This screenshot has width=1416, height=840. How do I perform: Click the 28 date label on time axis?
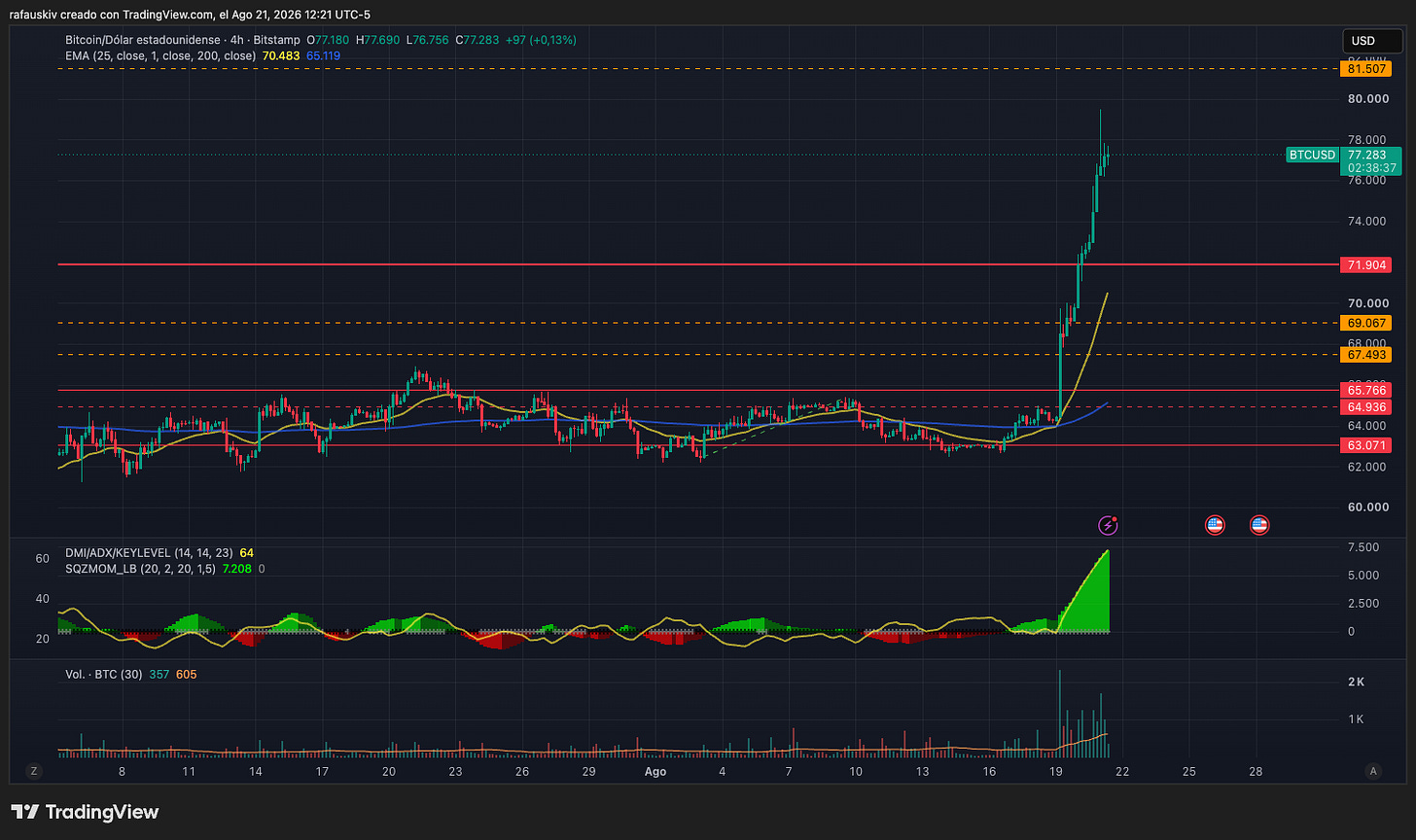[x=1256, y=771]
